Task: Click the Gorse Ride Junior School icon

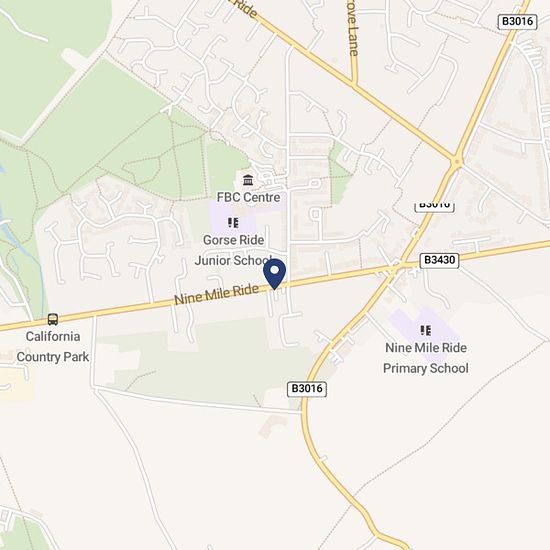Action: click(x=233, y=223)
